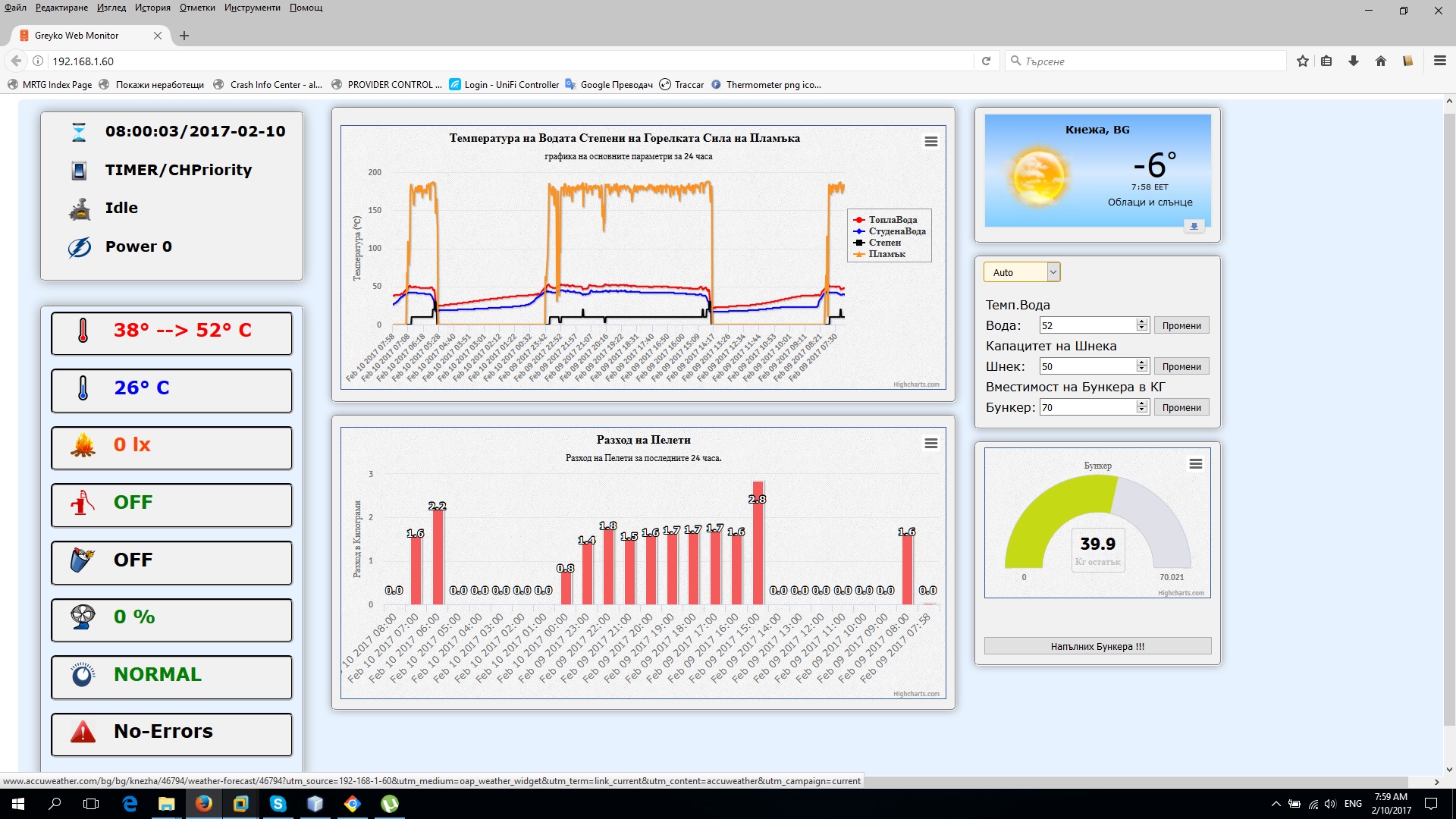The width and height of the screenshot is (1456, 819).
Task: Open the Инструменти menu
Action: point(252,8)
